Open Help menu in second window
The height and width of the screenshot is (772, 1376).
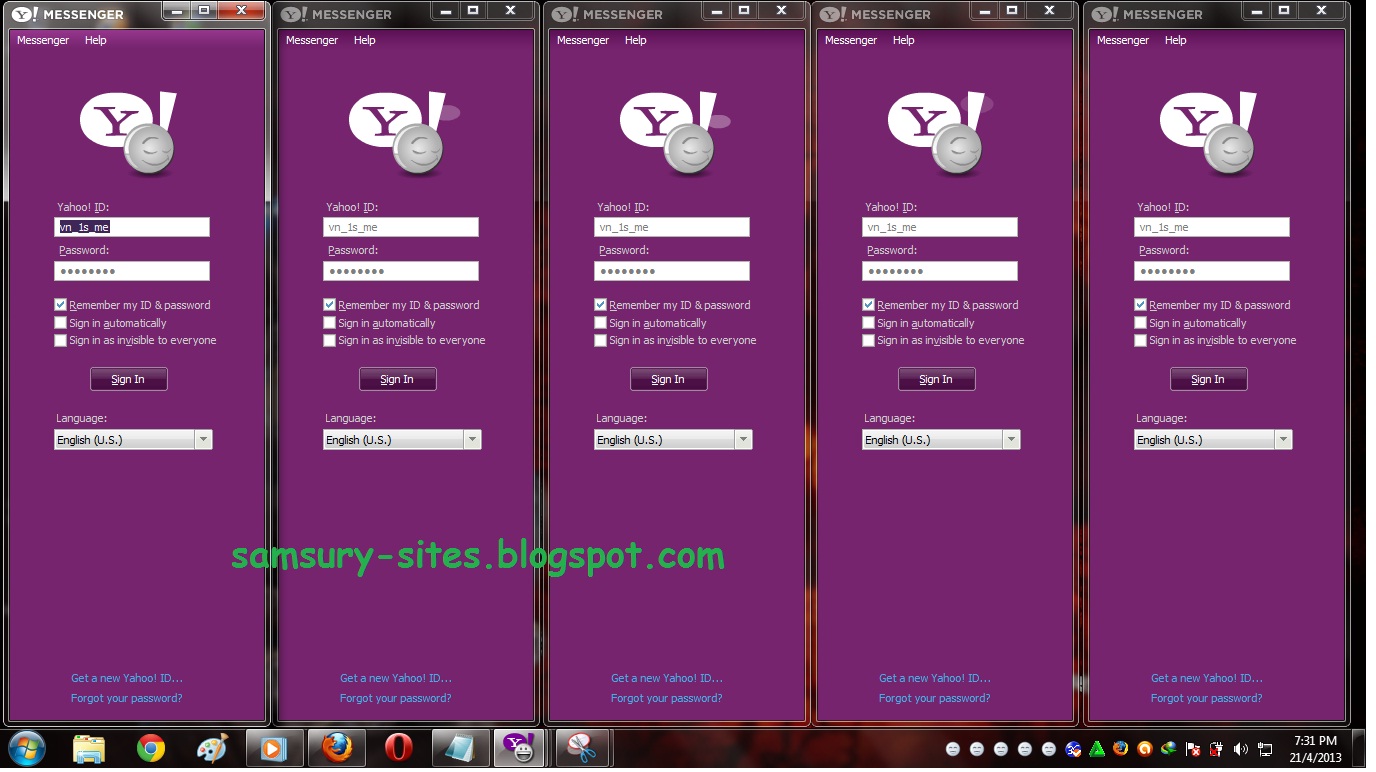365,40
